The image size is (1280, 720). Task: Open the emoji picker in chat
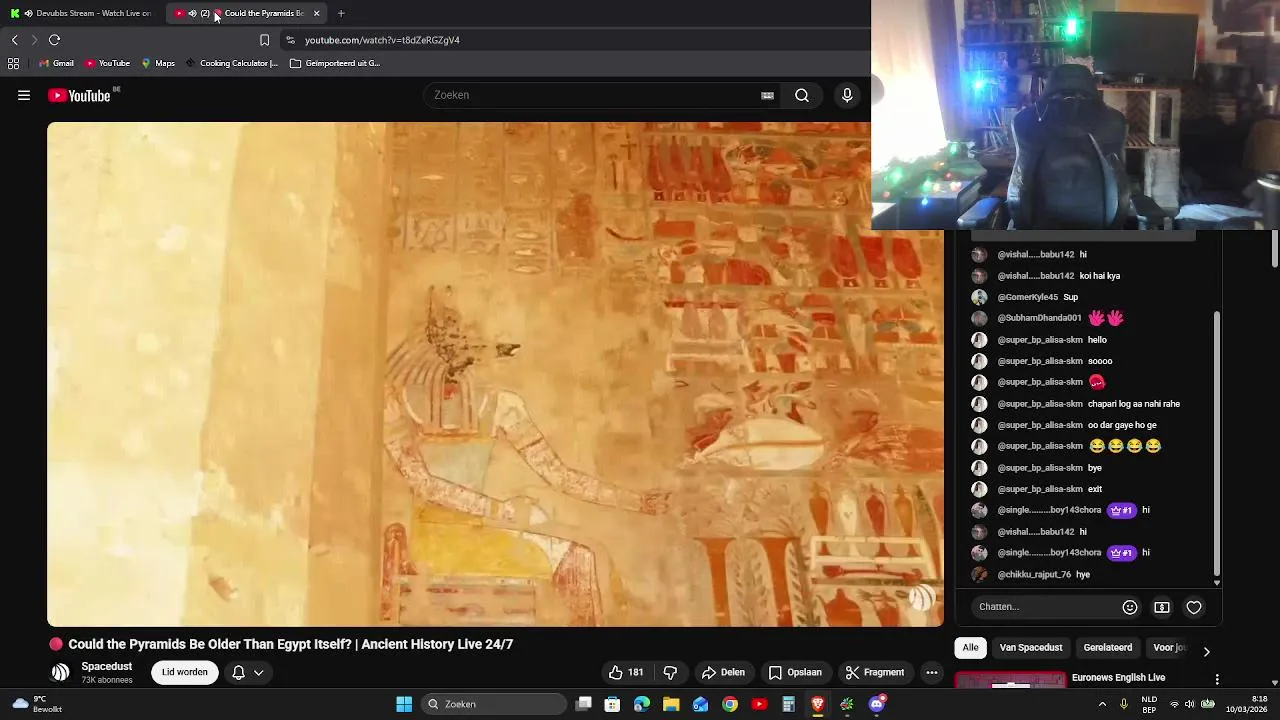1130,607
